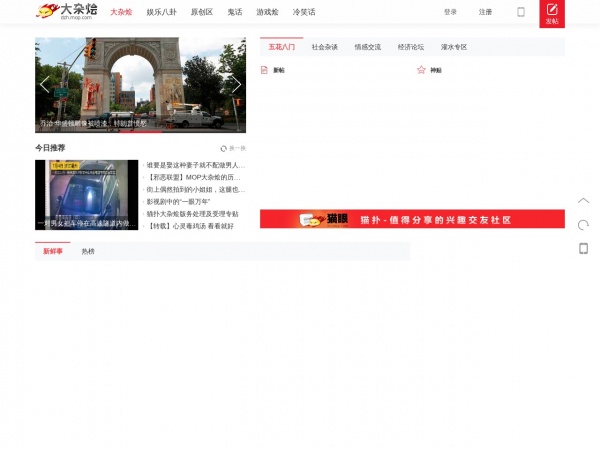Click the carousel red progress indicator
The height and width of the screenshot is (450, 600).
(140, 132)
